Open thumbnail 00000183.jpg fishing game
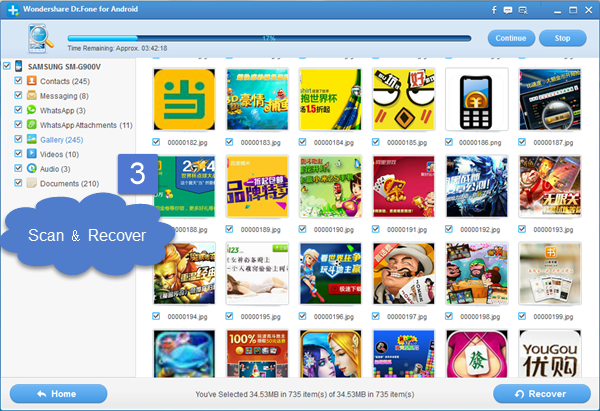Viewport: 600px width, 411px height. (x=258, y=99)
